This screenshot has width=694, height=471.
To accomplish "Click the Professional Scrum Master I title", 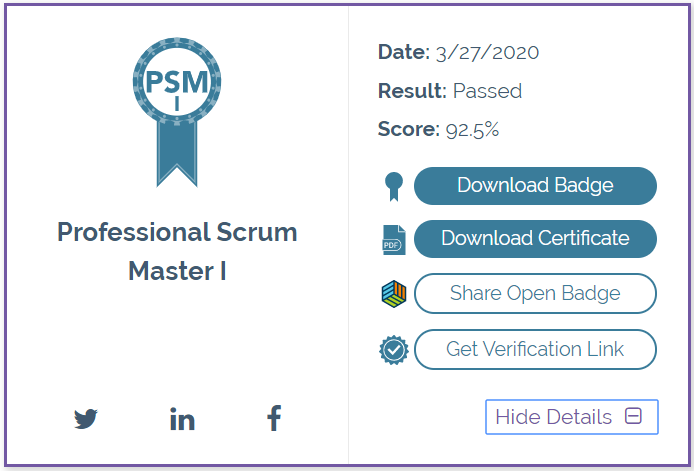I will 177,251.
